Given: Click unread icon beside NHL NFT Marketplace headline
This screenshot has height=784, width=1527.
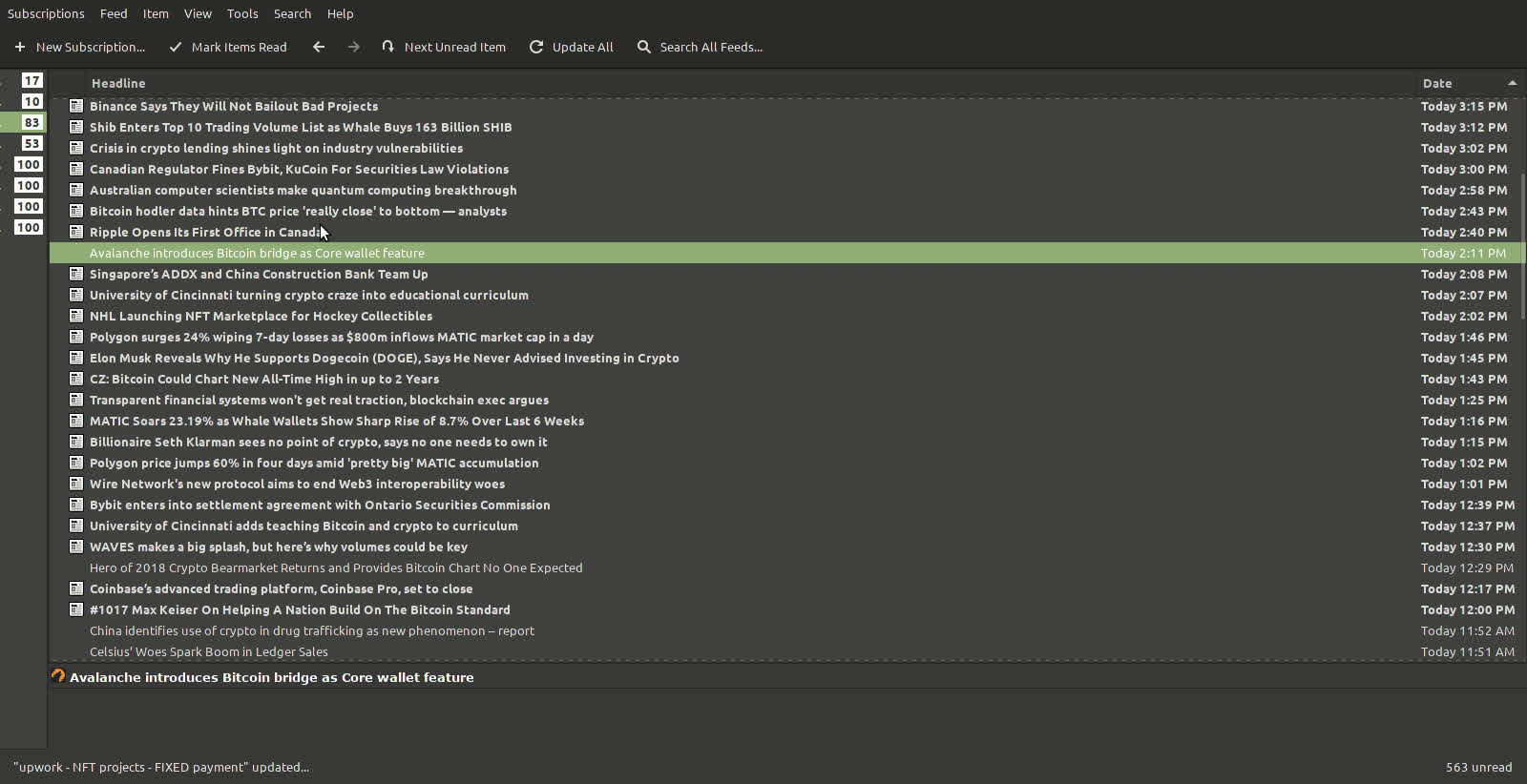Looking at the screenshot, I should tap(76, 316).
